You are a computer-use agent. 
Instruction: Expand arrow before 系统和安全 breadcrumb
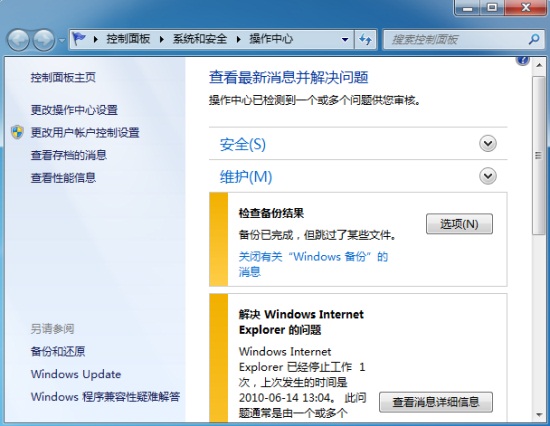pyautogui.click(x=162, y=39)
